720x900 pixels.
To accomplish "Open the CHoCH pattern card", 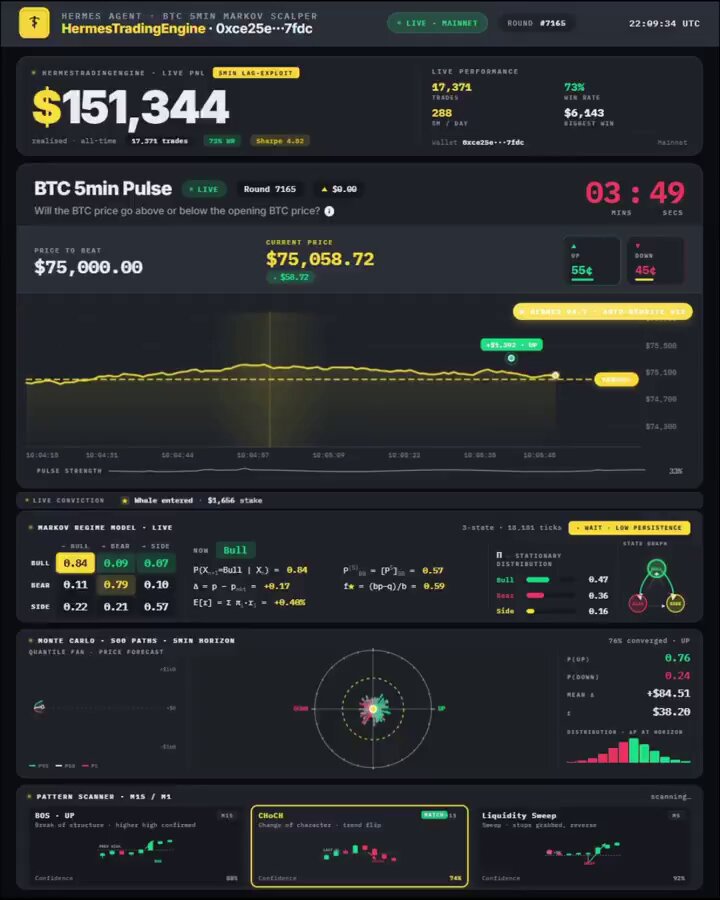I will coord(359,847).
